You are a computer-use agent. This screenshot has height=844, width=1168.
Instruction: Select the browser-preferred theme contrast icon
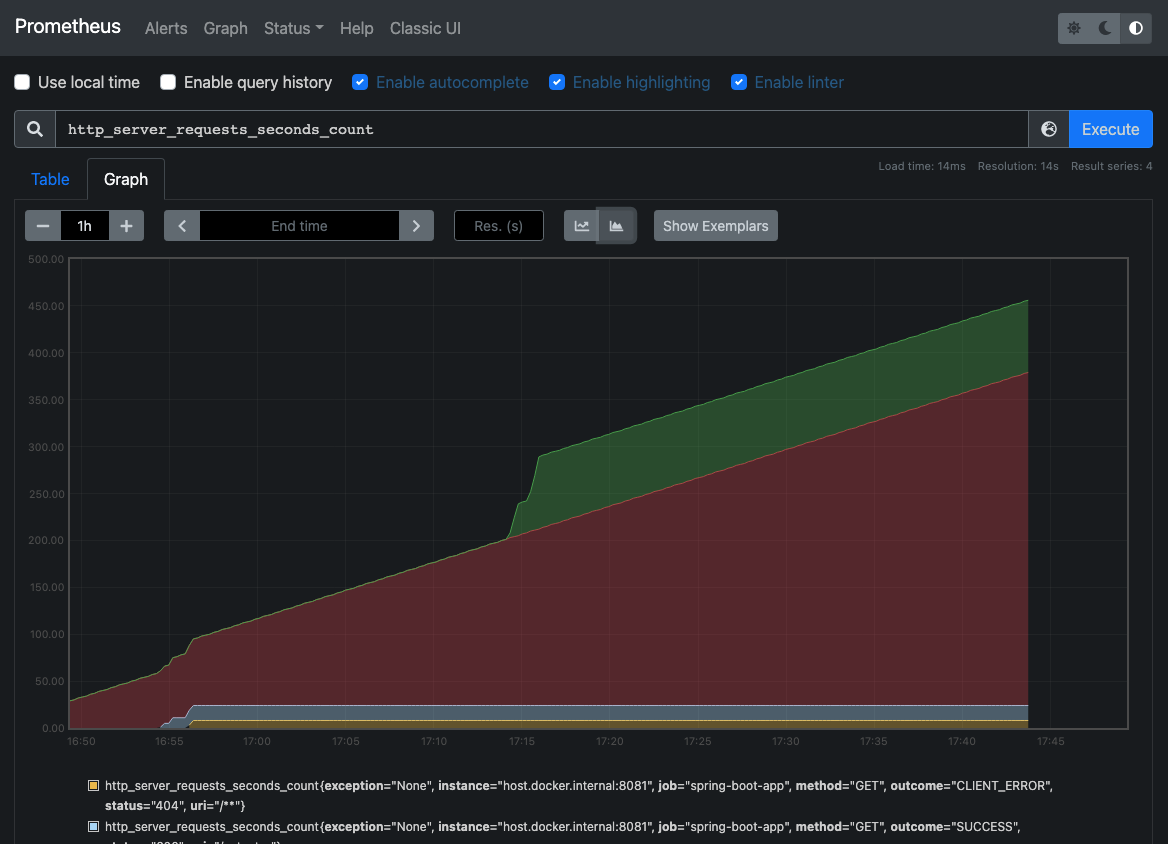pos(1136,28)
